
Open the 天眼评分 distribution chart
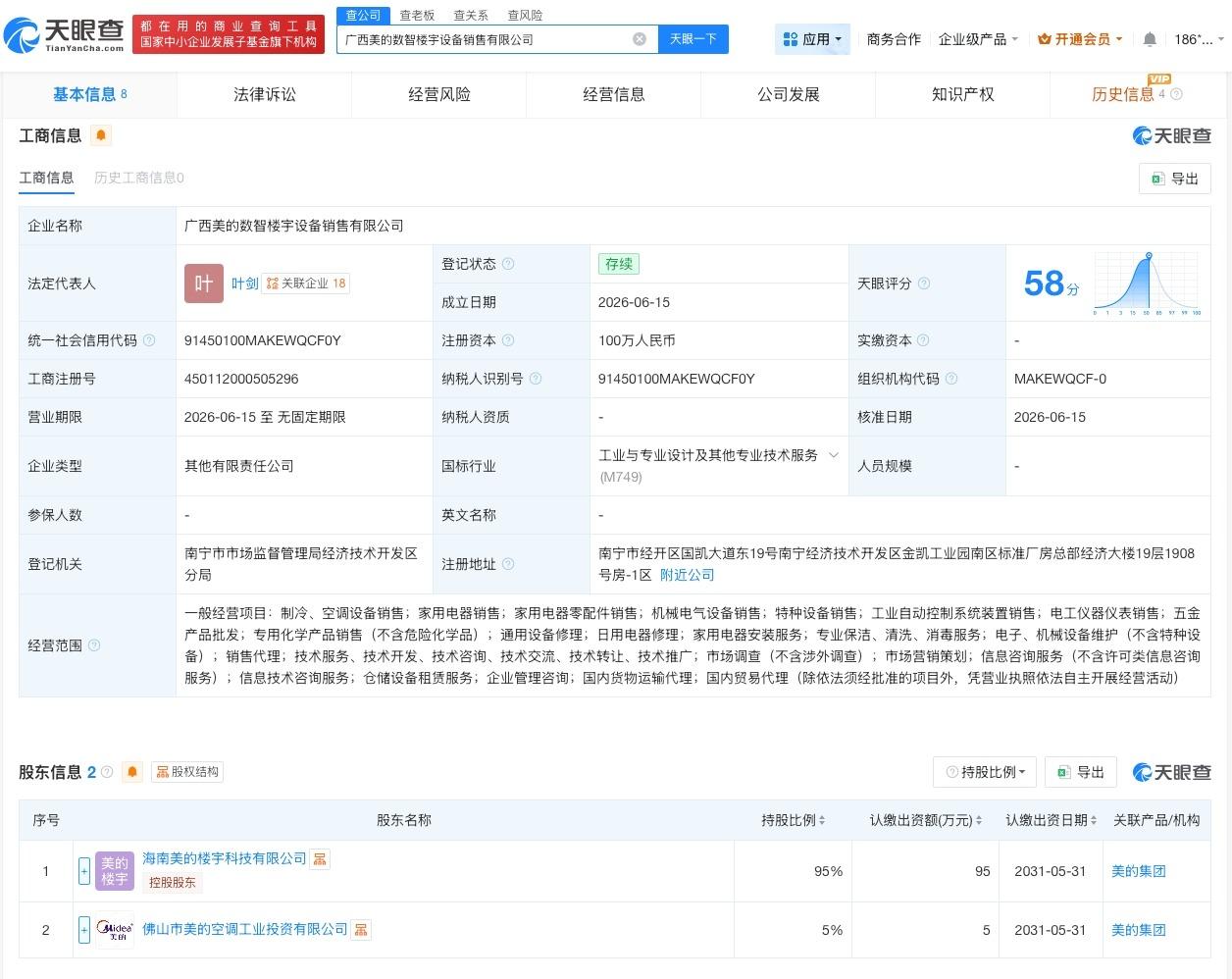[x=1148, y=283]
